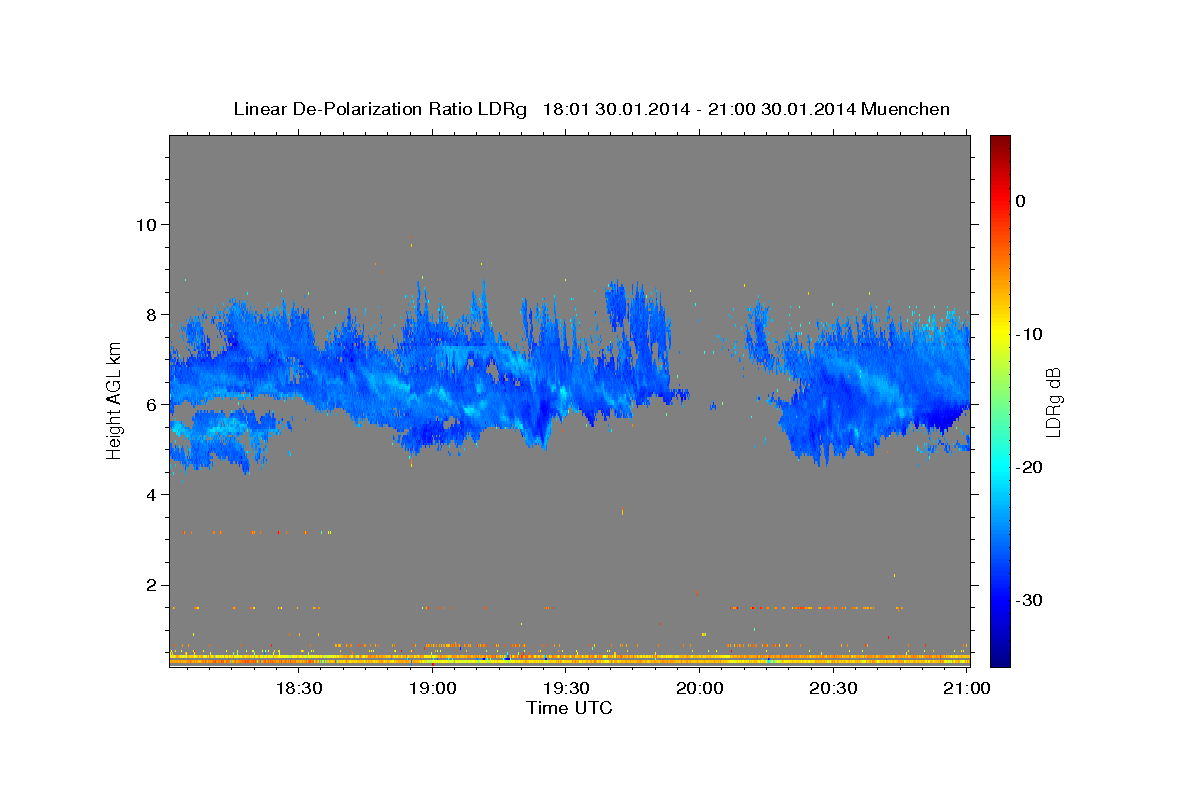
Task: Click the 19:00 time tick label
Action: click(432, 688)
